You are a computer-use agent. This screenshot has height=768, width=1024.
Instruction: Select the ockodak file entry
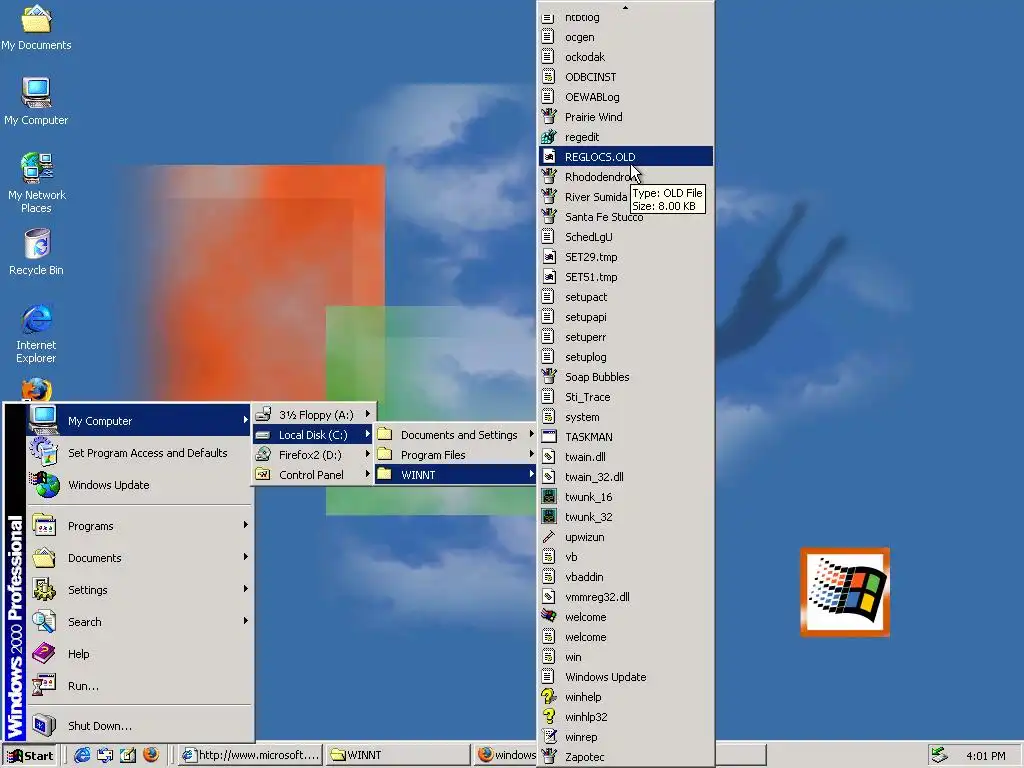(x=626, y=57)
